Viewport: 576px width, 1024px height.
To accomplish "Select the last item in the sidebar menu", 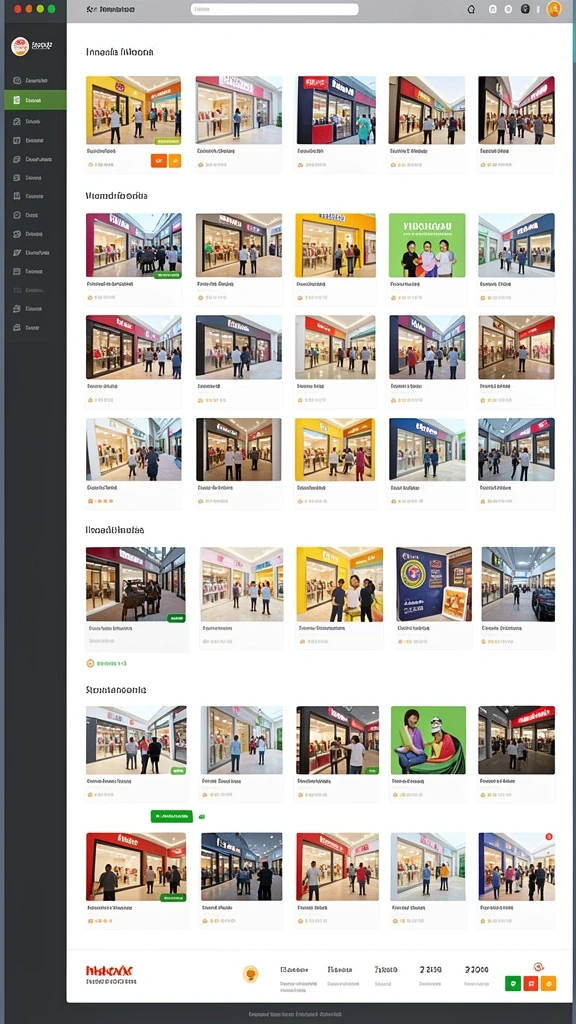I will click(35, 327).
